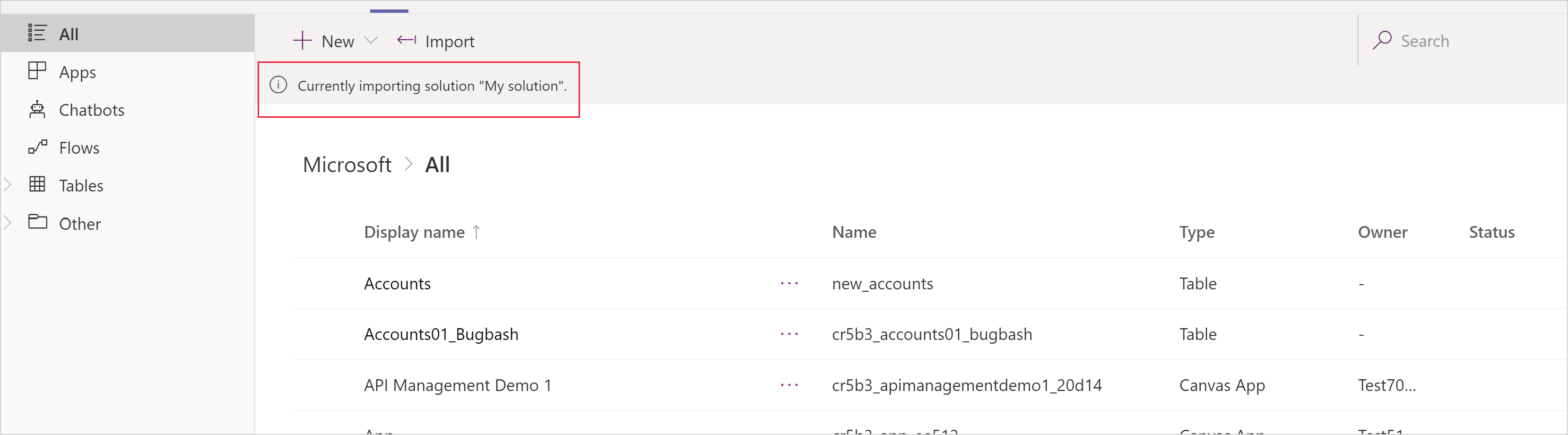Open the New dropdown chevron

(x=371, y=41)
